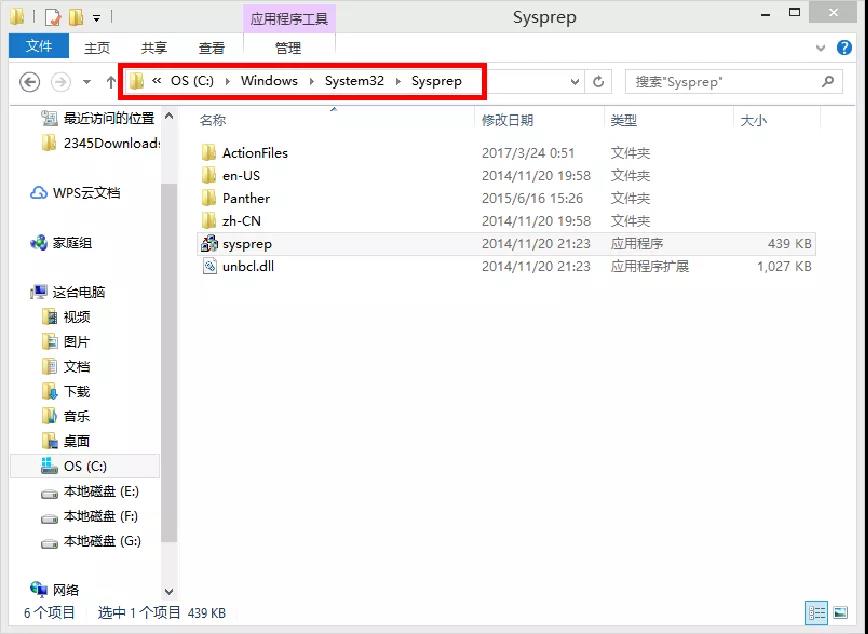Refresh the Sysprep folder view
Image resolution: width=868 pixels, height=634 pixels.
[599, 82]
